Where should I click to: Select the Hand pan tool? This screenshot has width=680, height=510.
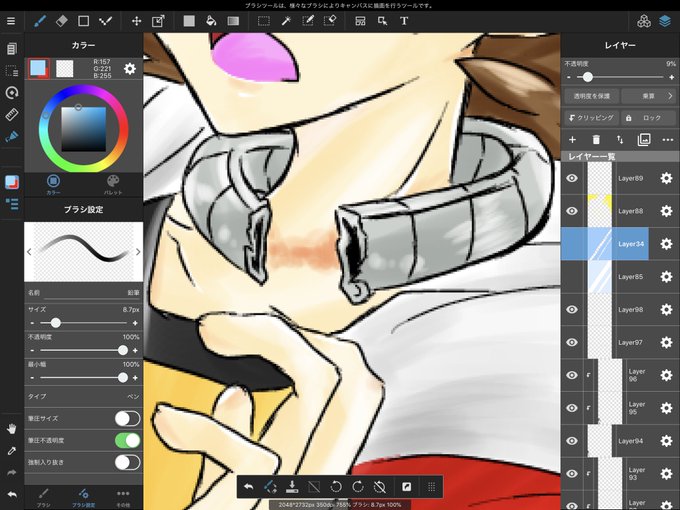tap(12, 429)
